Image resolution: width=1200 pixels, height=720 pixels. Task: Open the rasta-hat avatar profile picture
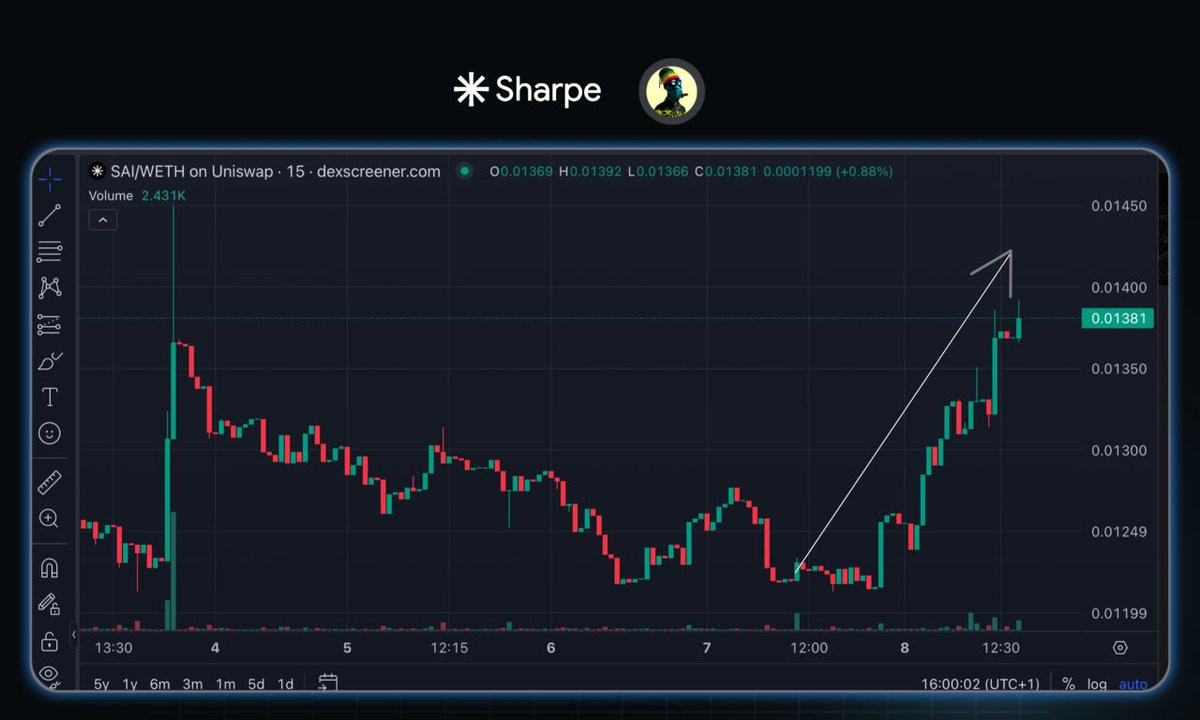(672, 91)
